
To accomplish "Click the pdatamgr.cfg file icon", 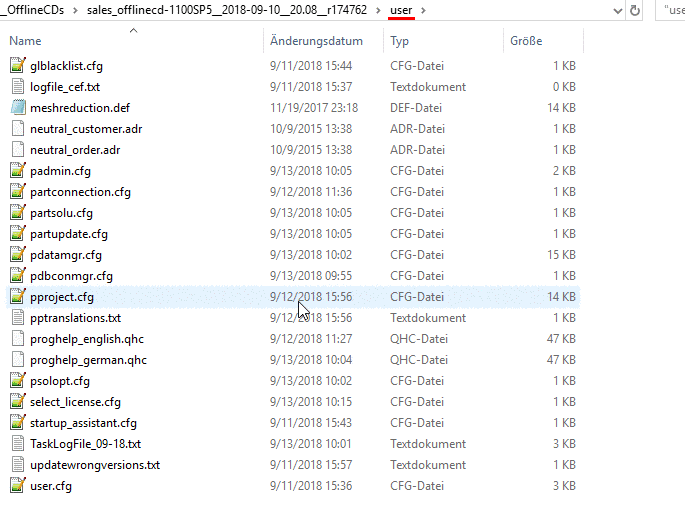I will point(17,254).
